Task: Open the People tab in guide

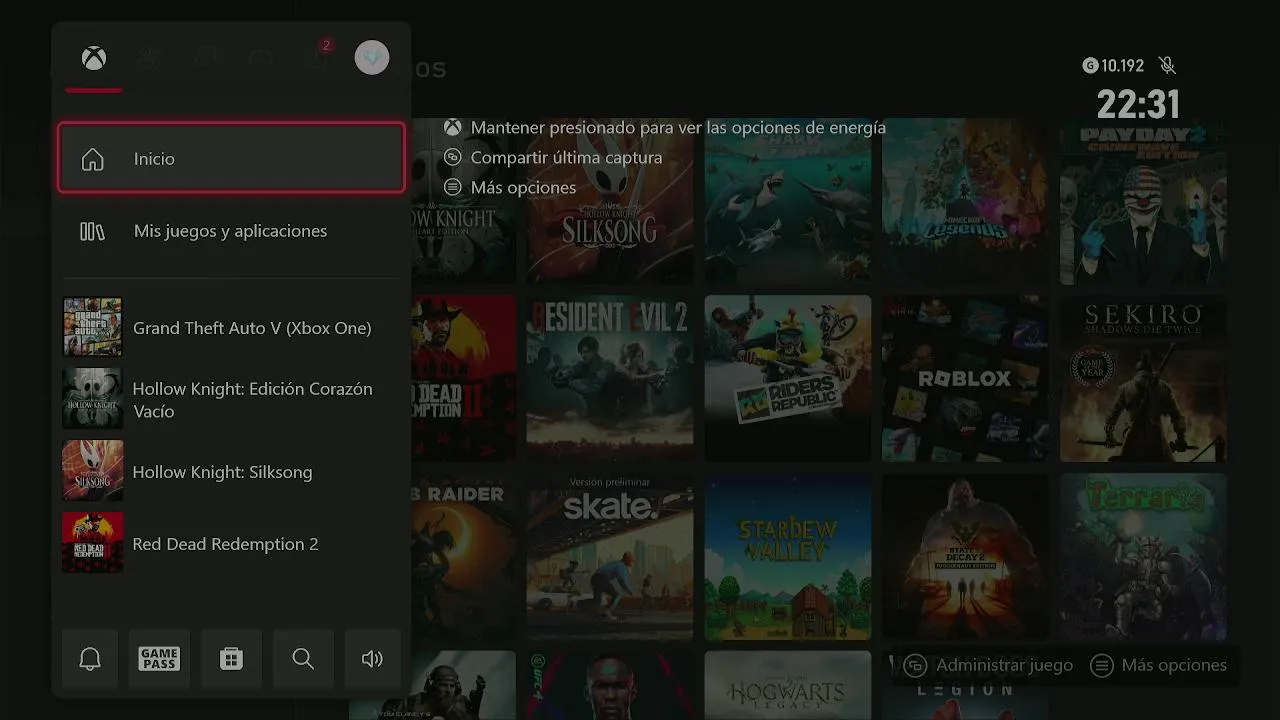Action: pos(149,58)
